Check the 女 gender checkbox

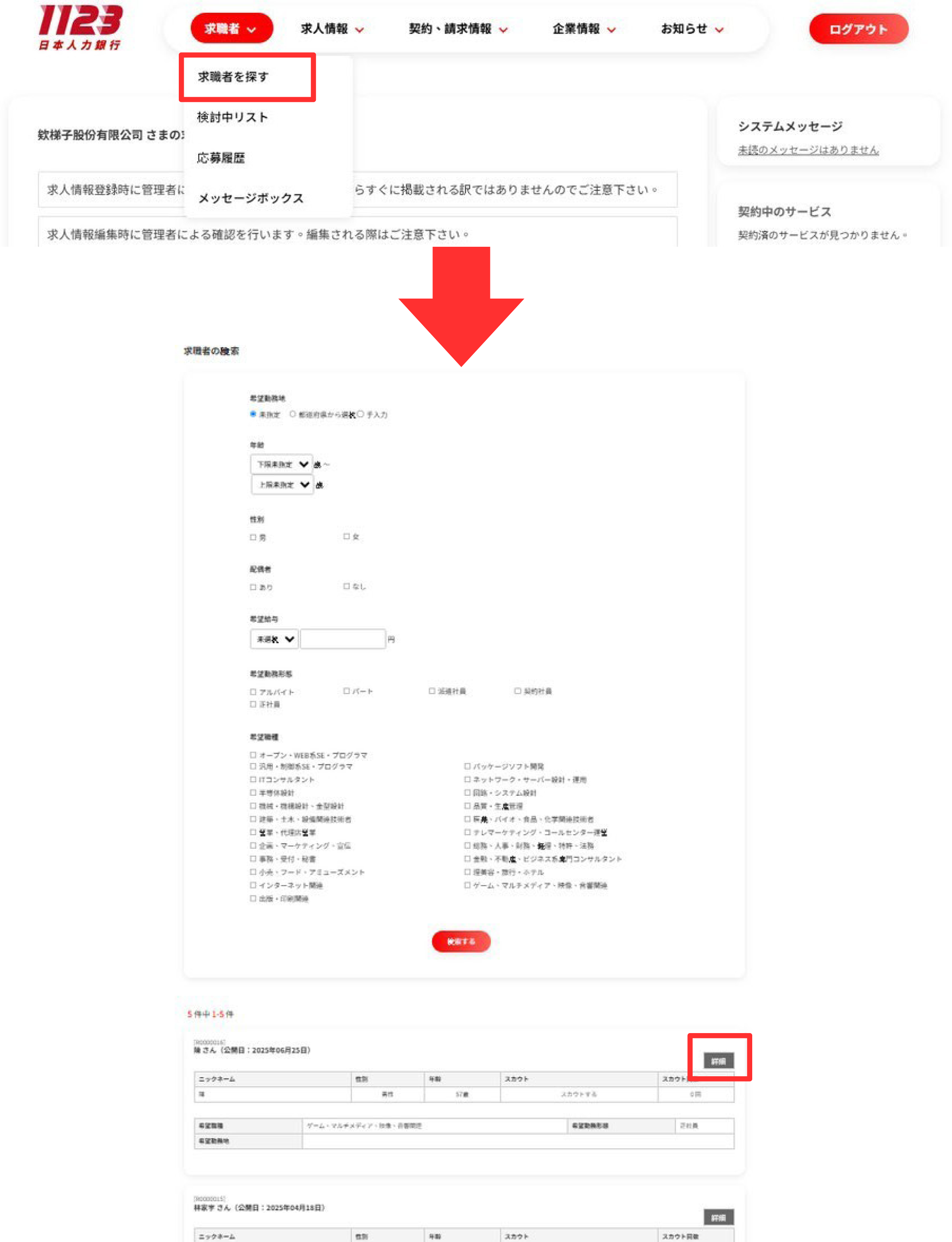pyautogui.click(x=346, y=536)
